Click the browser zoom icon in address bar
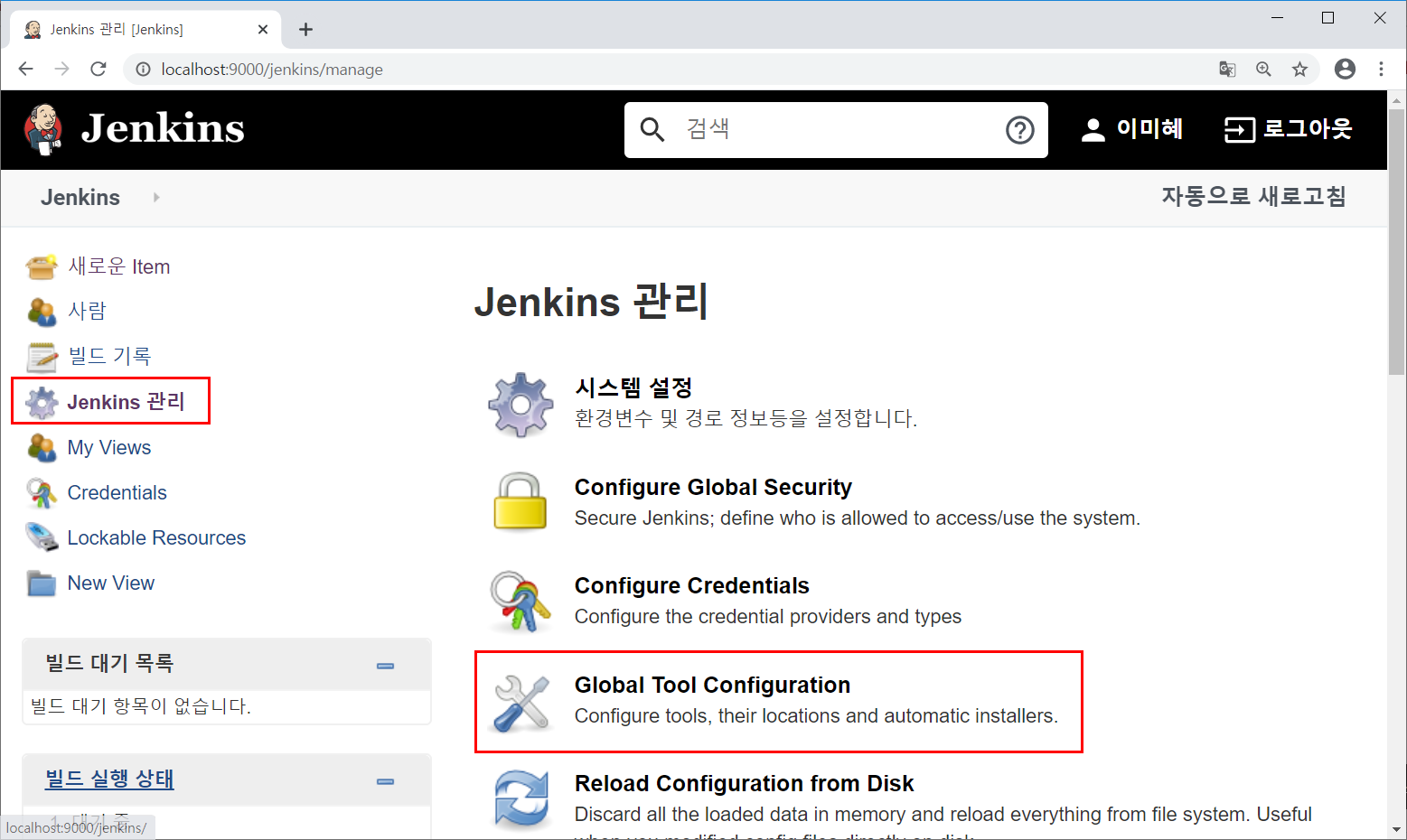 coord(1263,70)
